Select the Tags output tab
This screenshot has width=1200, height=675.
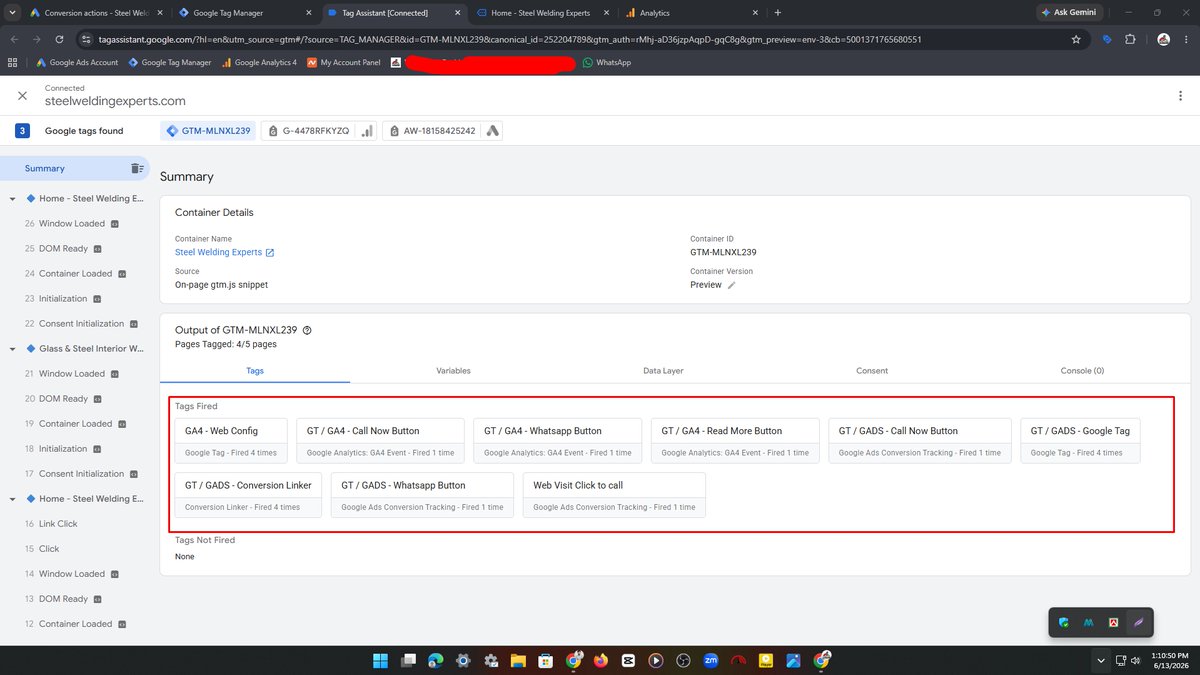click(254, 371)
